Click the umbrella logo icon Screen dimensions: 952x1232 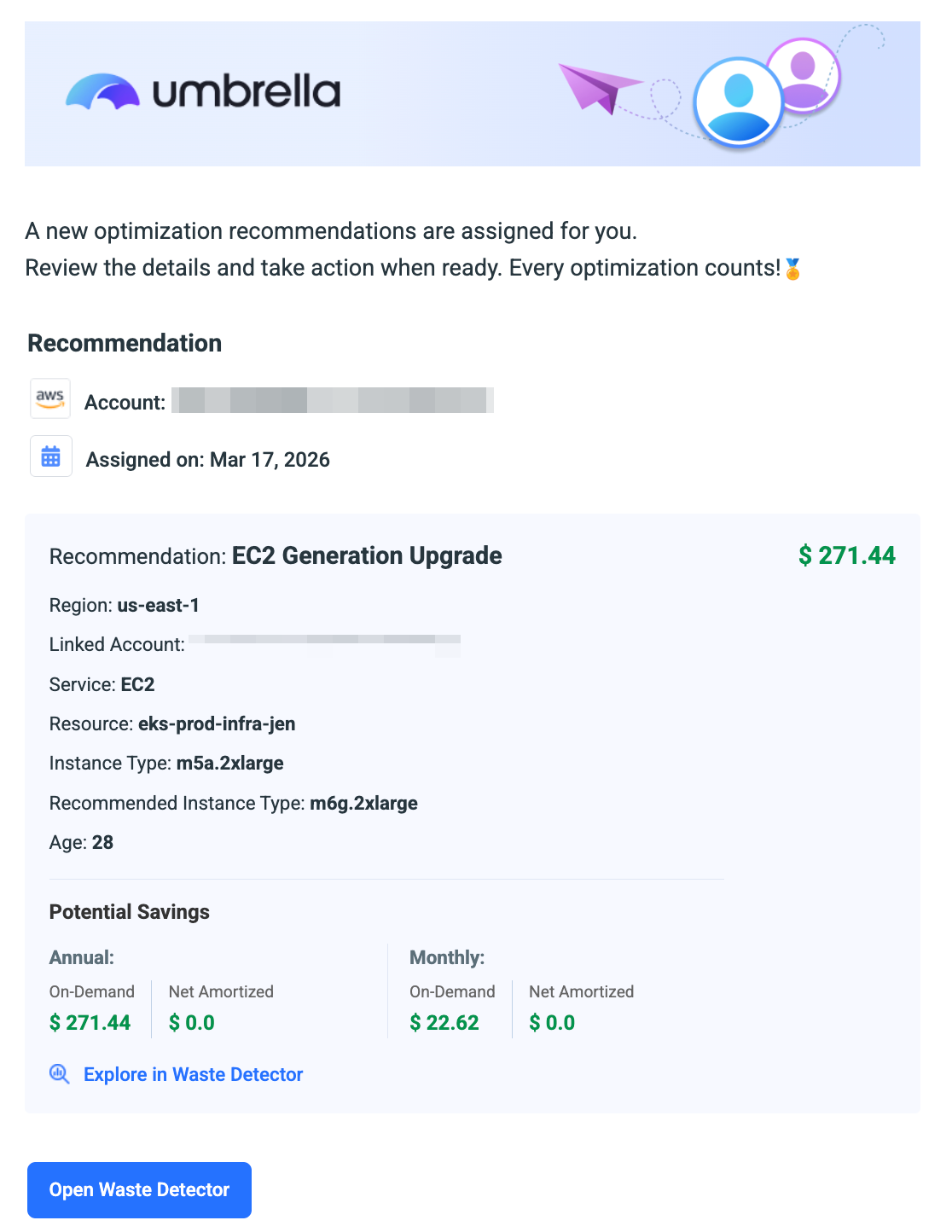(x=102, y=91)
